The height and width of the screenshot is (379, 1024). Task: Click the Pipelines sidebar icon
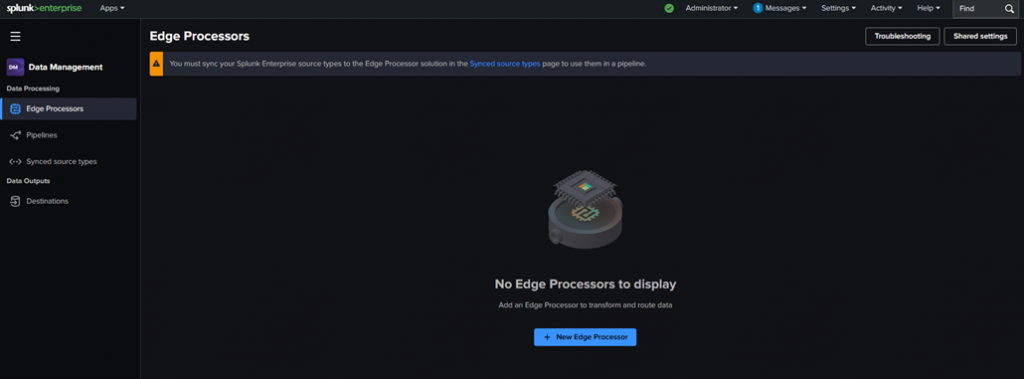click(16, 135)
